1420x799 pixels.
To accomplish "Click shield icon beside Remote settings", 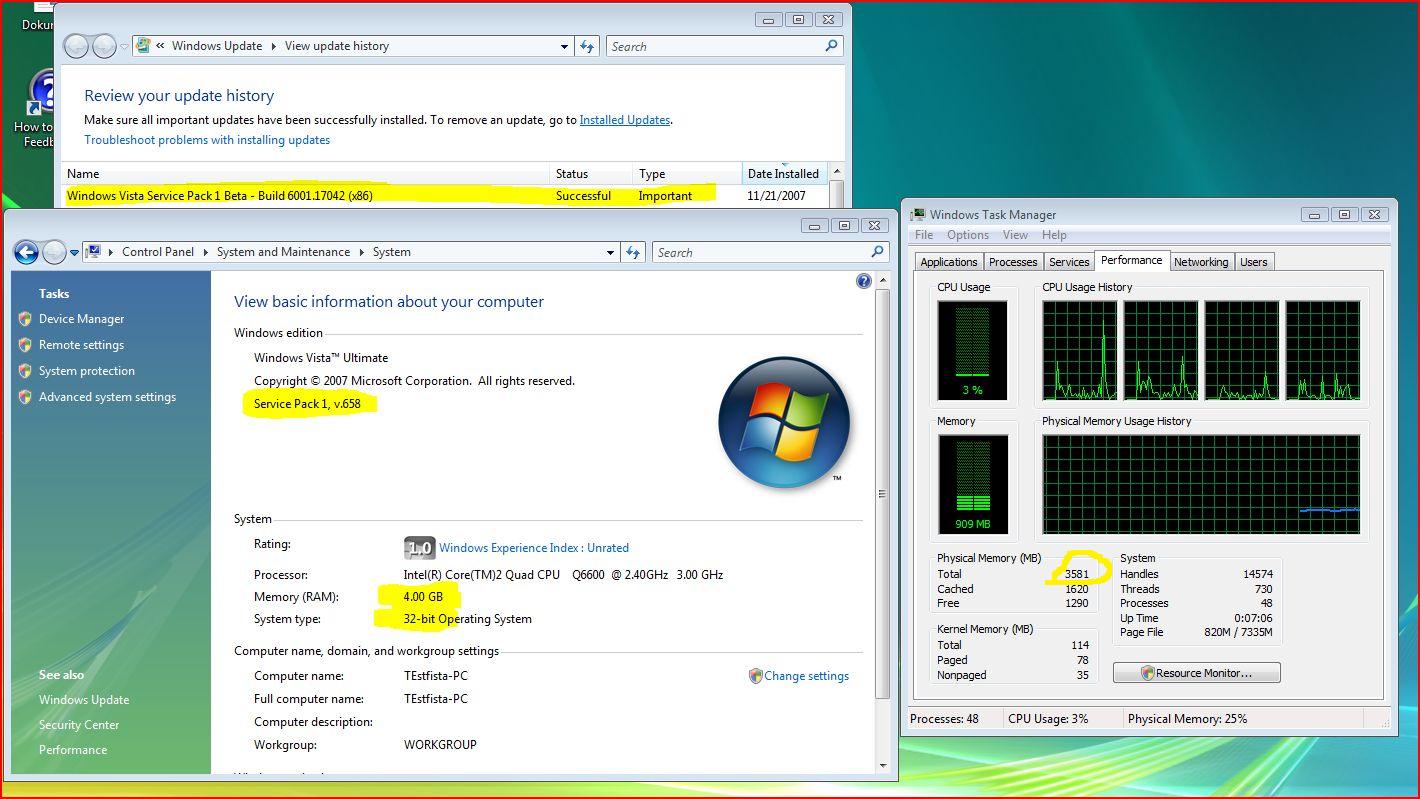I will coord(25,345).
